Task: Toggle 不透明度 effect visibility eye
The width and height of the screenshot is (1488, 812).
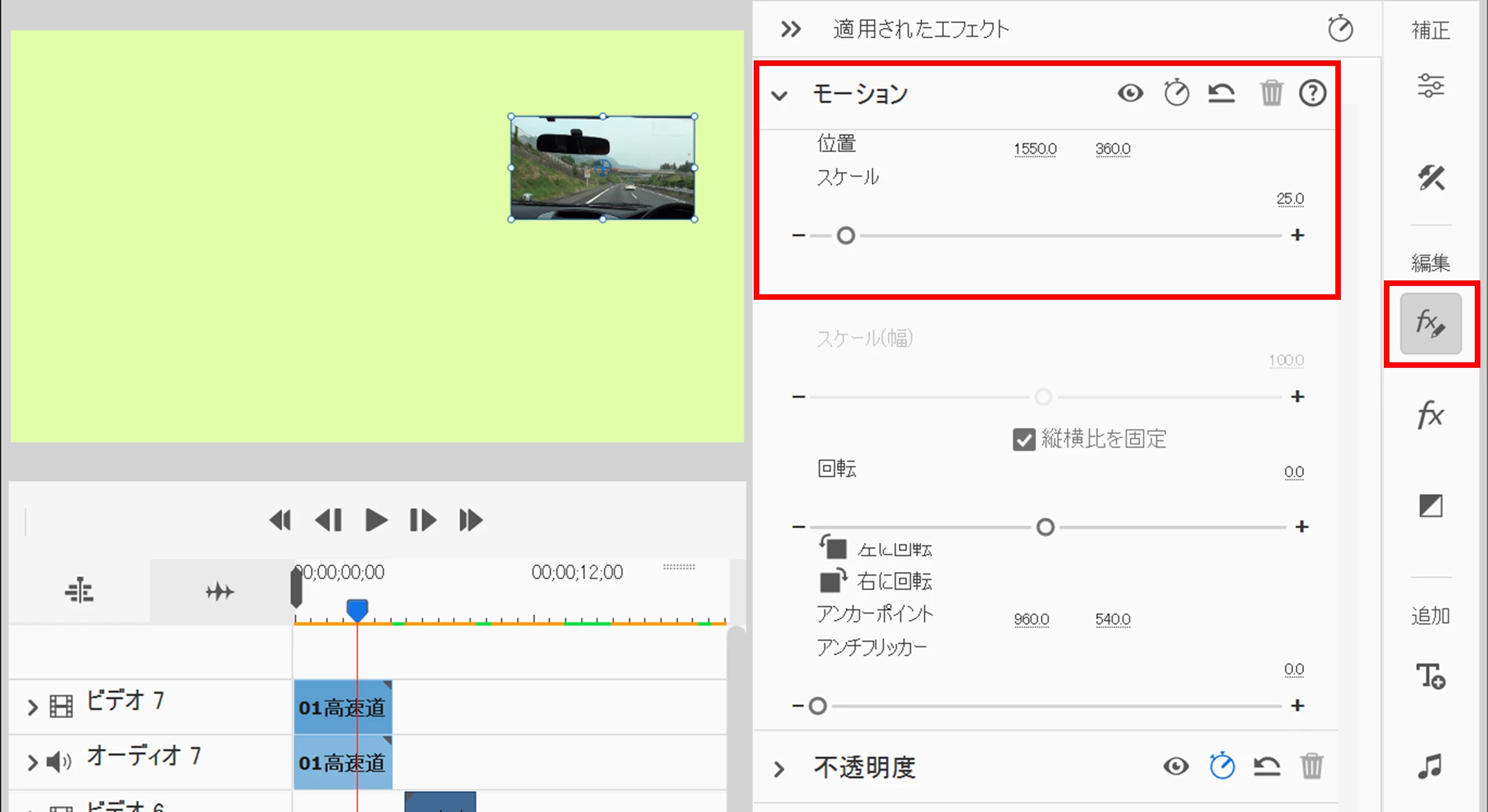Action: 1176,767
